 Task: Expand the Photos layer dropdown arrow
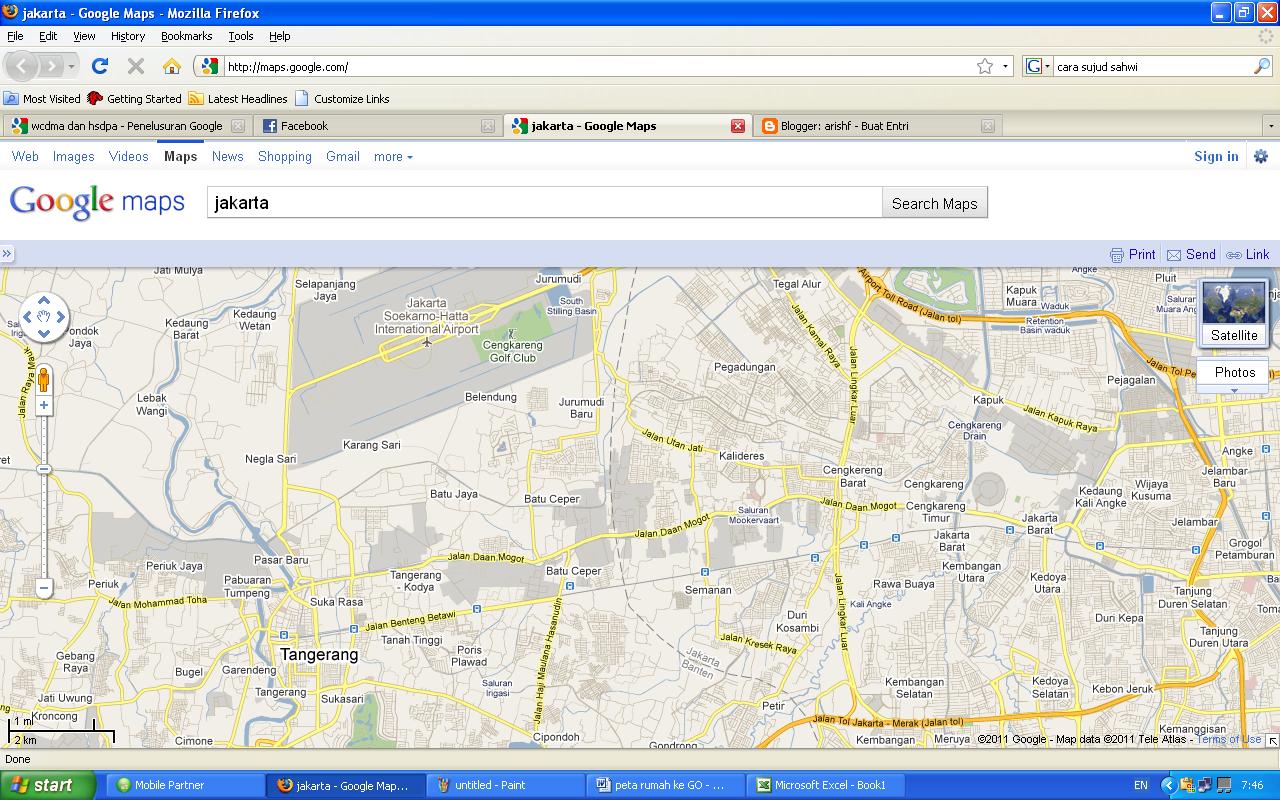click(1234, 390)
